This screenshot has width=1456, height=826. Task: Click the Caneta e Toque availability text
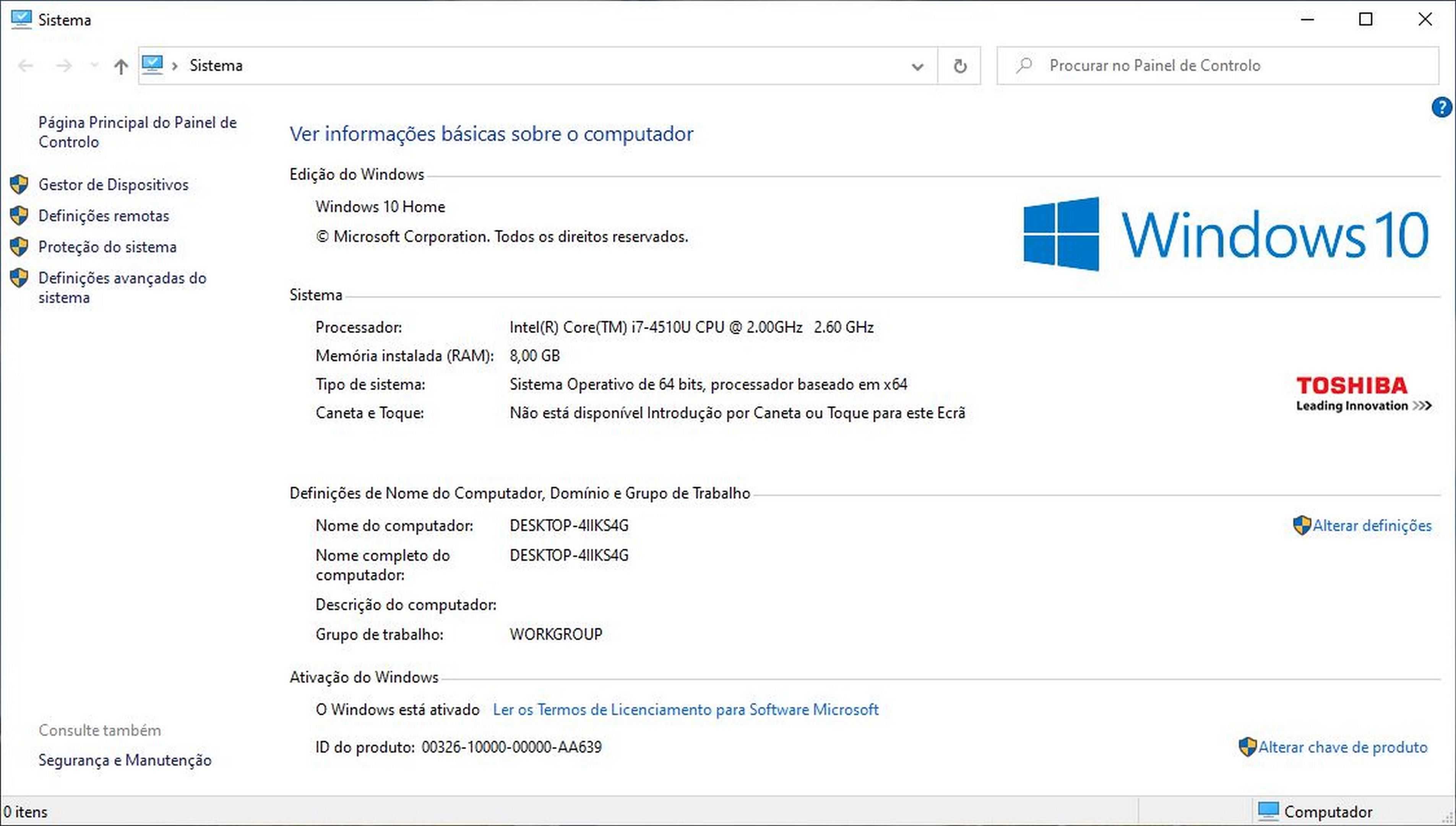point(737,413)
